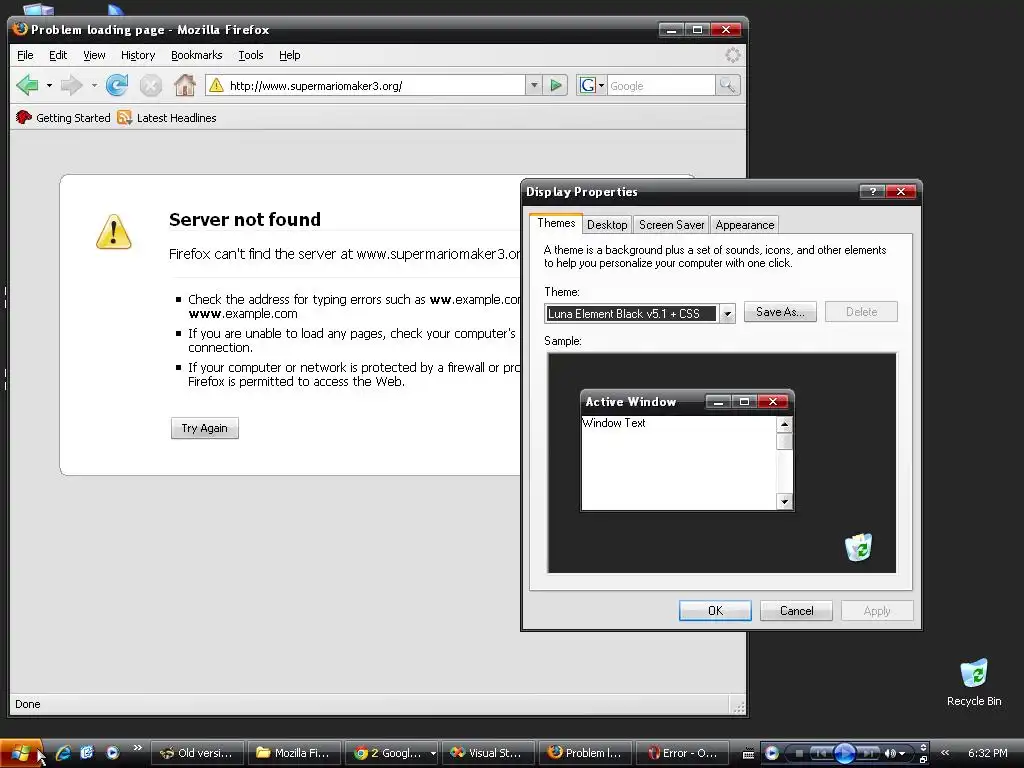The image size is (1024, 768).
Task: Click the Firefox forward arrow button
Action: (71, 85)
